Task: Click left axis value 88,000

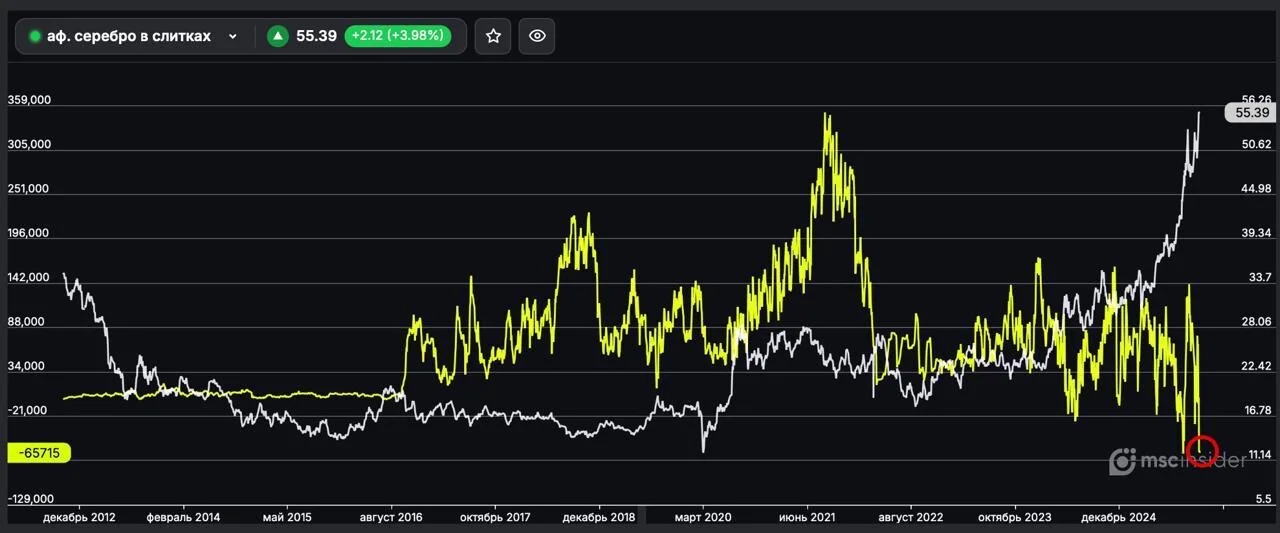Action: tap(27, 321)
